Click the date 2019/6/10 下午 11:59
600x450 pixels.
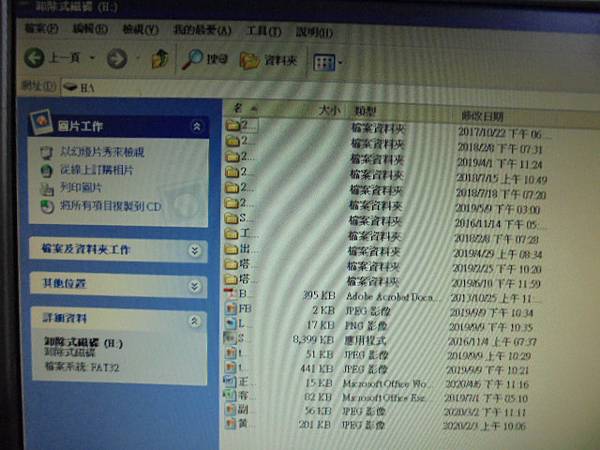496,284
